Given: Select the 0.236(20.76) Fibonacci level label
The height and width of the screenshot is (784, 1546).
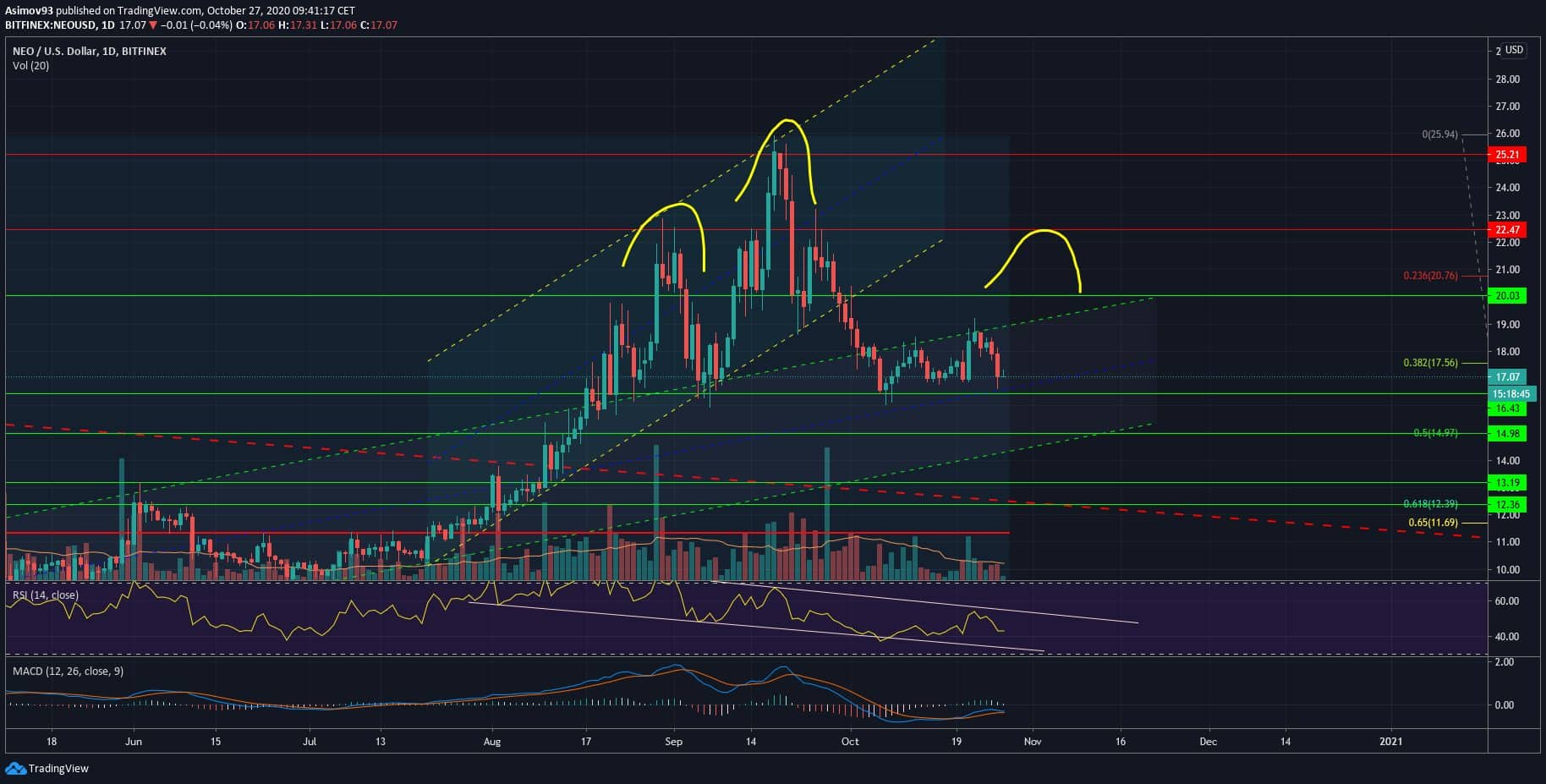Looking at the screenshot, I should [x=1430, y=276].
